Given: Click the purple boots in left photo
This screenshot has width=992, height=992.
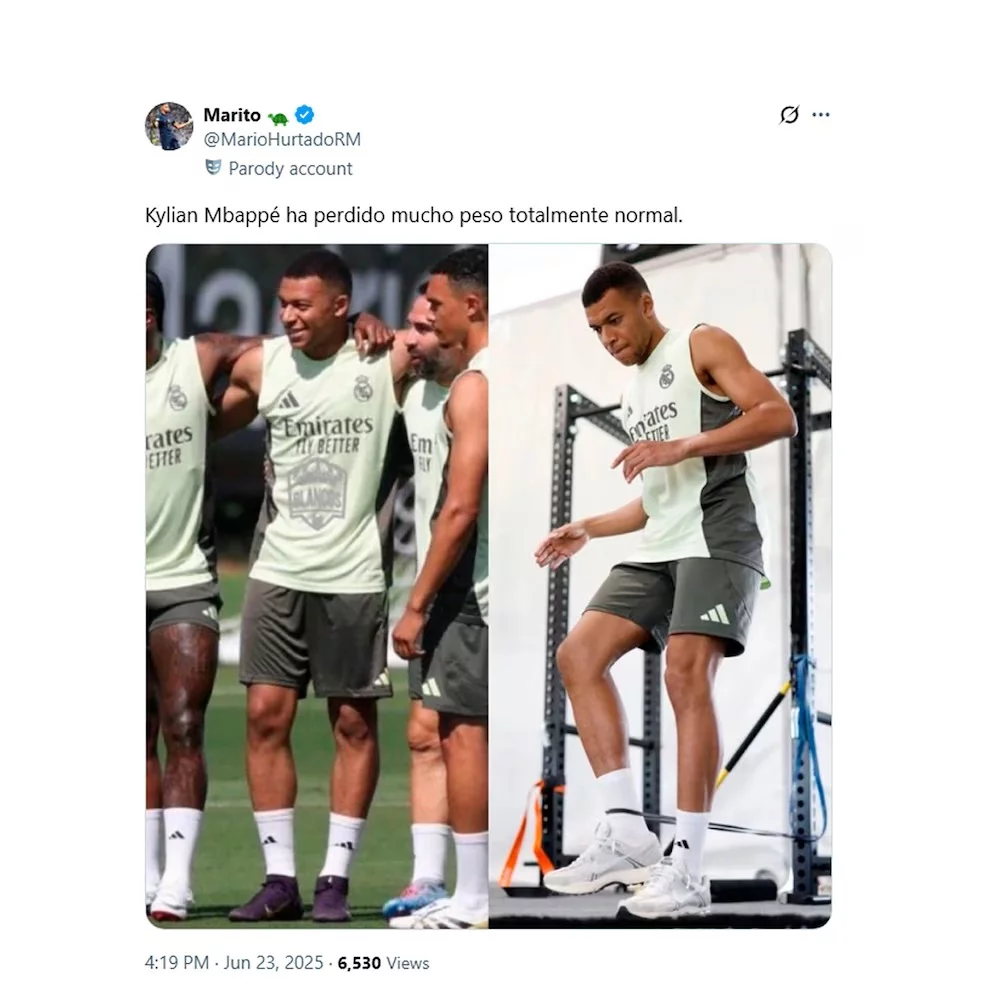Looking at the screenshot, I should click(x=290, y=897).
